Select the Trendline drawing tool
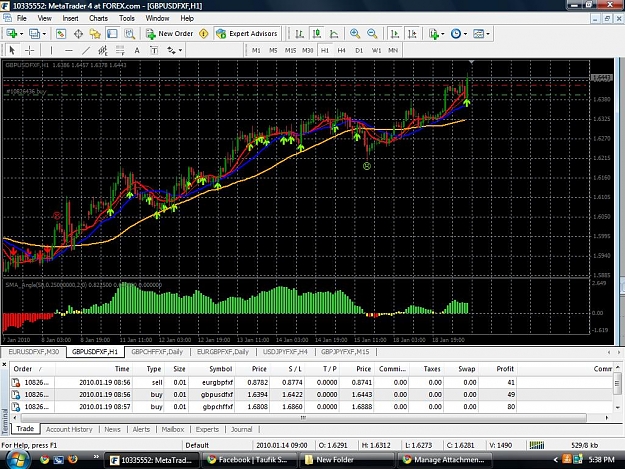The width and height of the screenshot is (625, 469). click(x=86, y=50)
